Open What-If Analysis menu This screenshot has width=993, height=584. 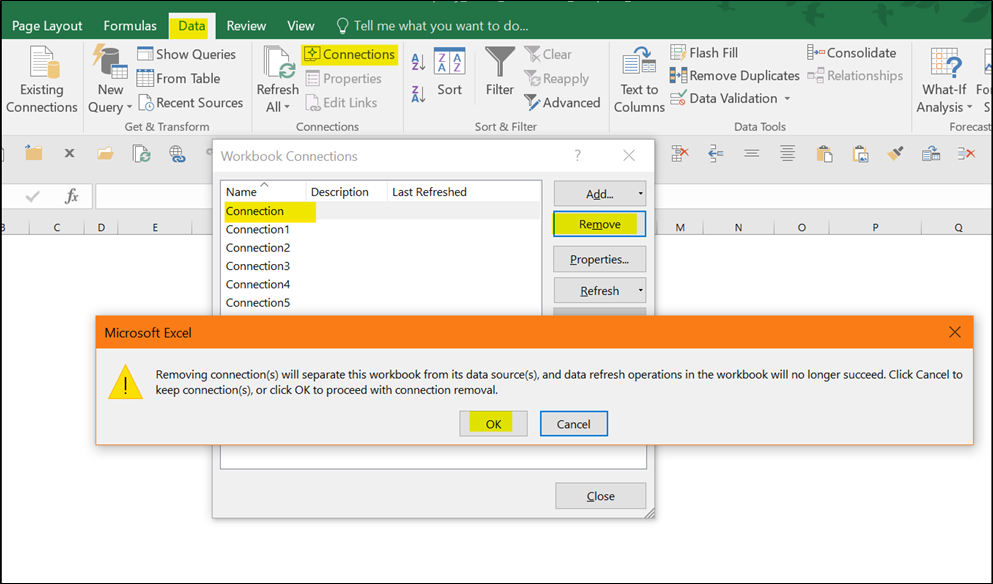point(944,80)
